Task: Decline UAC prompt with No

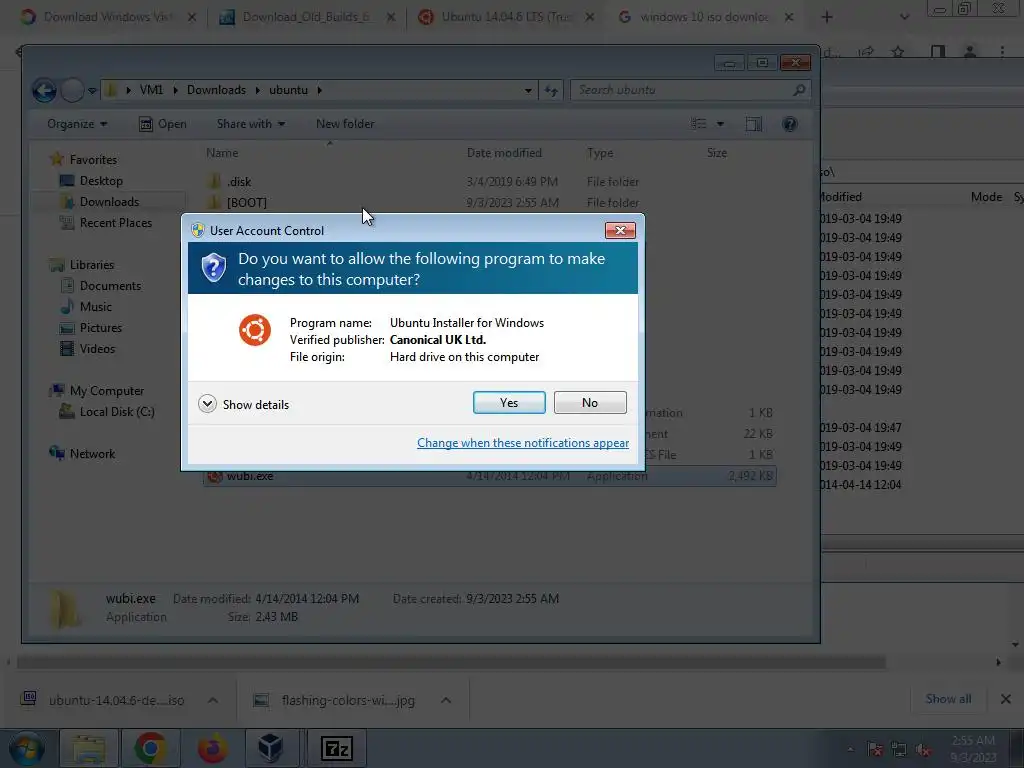Action: coord(590,402)
